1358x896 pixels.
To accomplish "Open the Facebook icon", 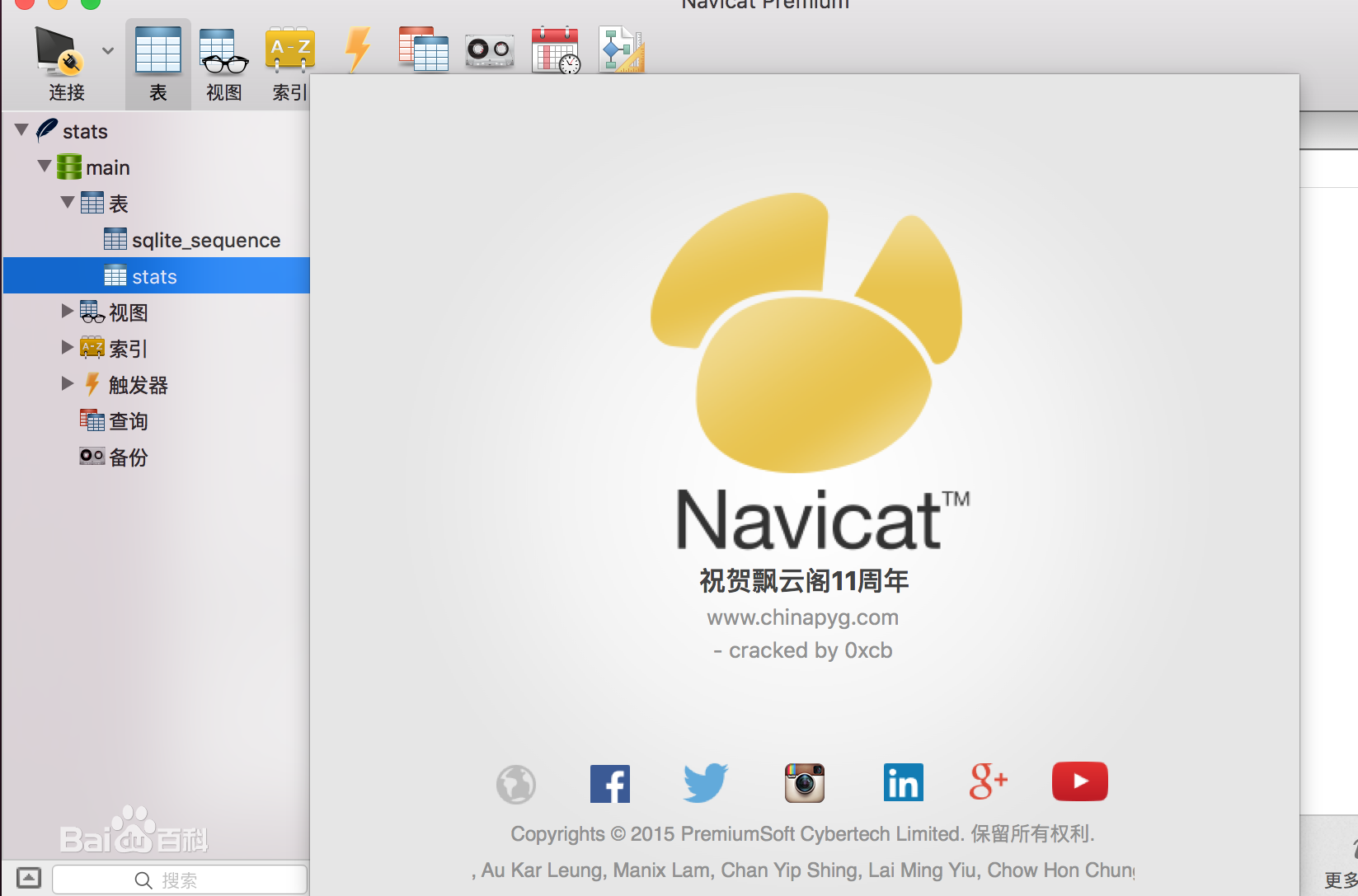I will click(x=610, y=784).
